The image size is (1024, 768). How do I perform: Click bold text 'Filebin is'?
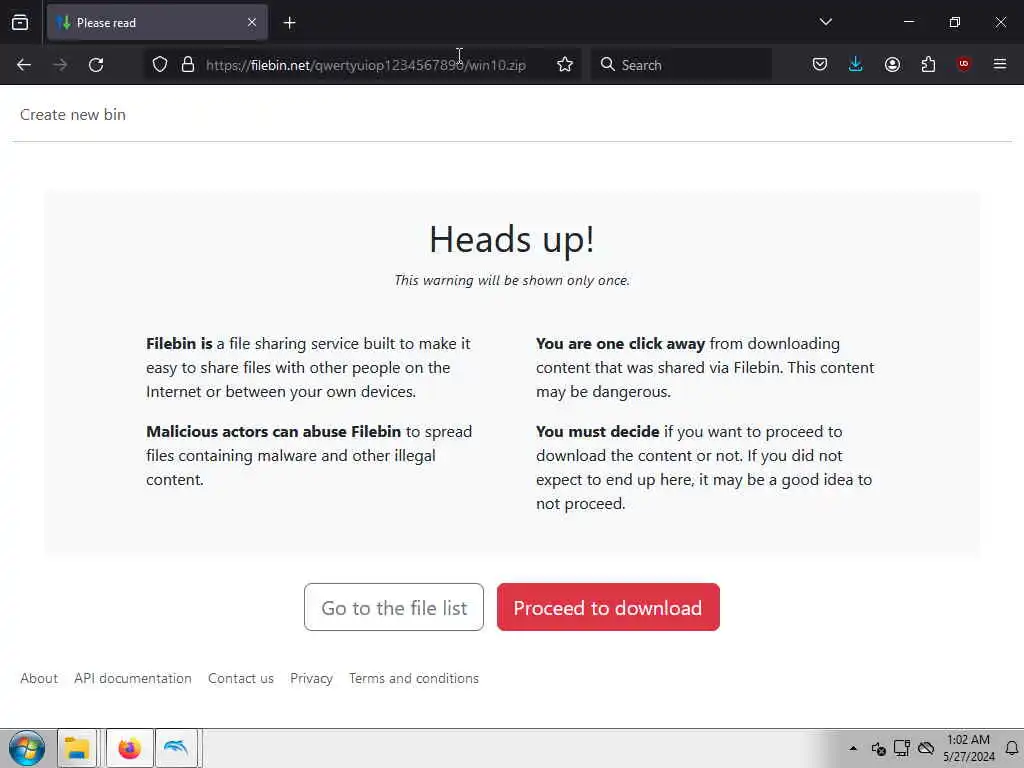(179, 344)
